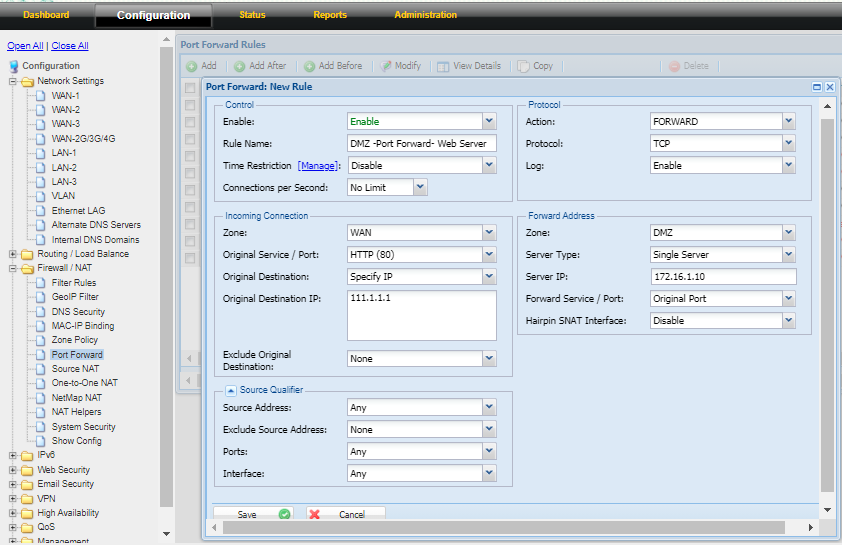
Task: Switch to the Status tab
Action: (252, 15)
